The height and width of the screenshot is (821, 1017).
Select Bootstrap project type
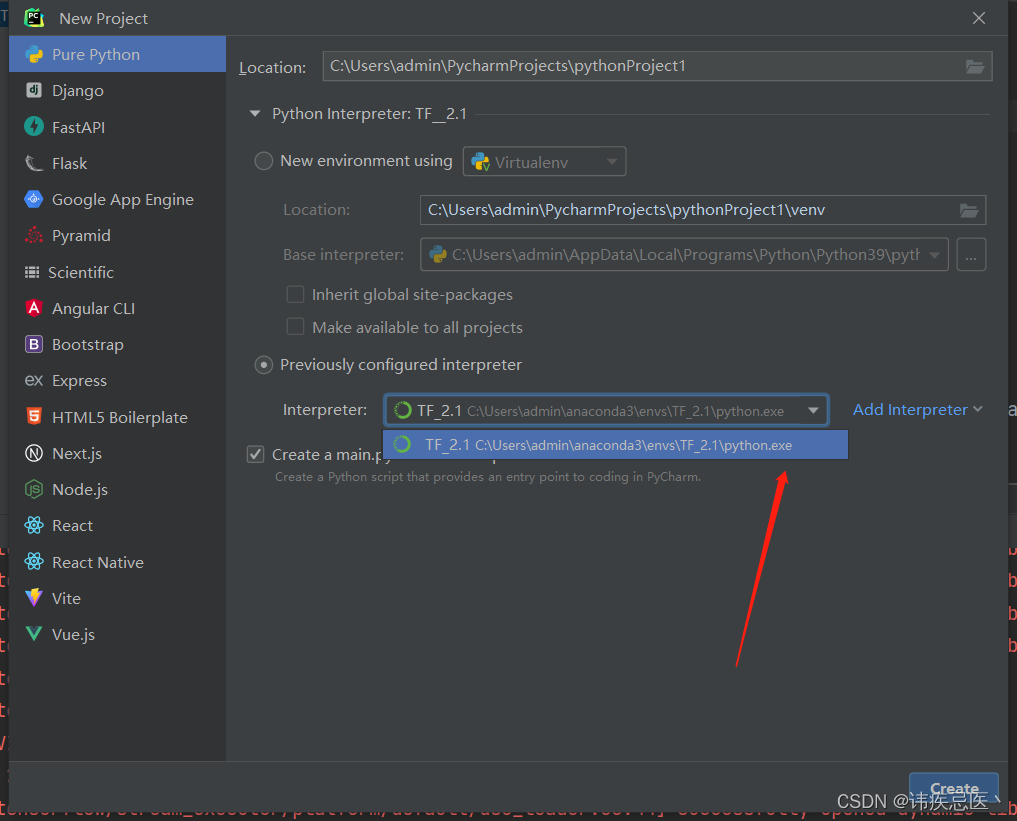(x=117, y=344)
